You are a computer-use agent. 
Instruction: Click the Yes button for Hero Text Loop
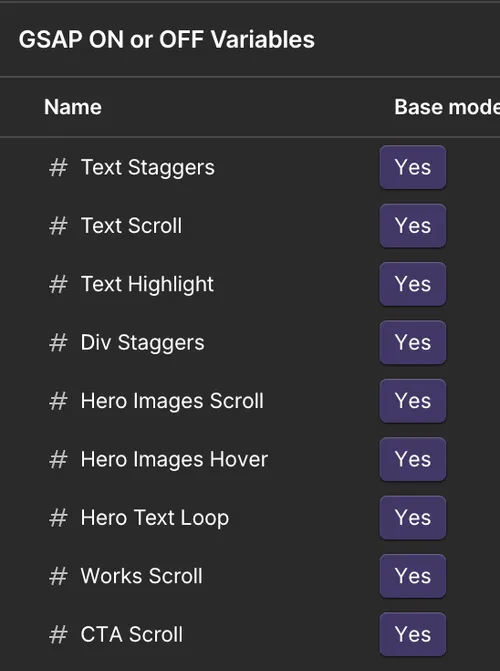pyautogui.click(x=413, y=518)
